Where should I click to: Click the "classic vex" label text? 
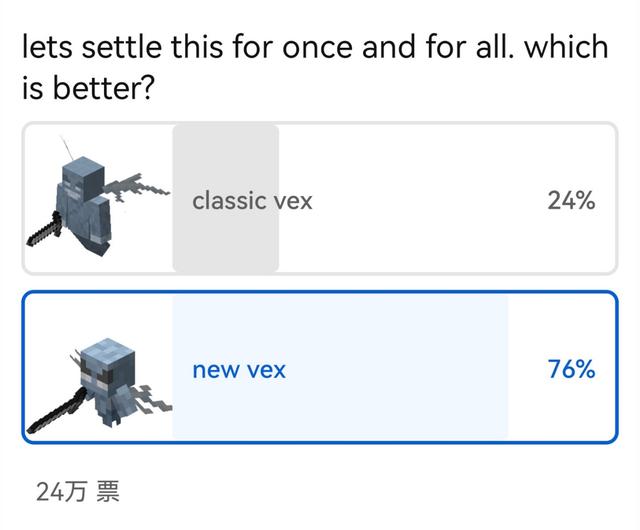(x=252, y=201)
